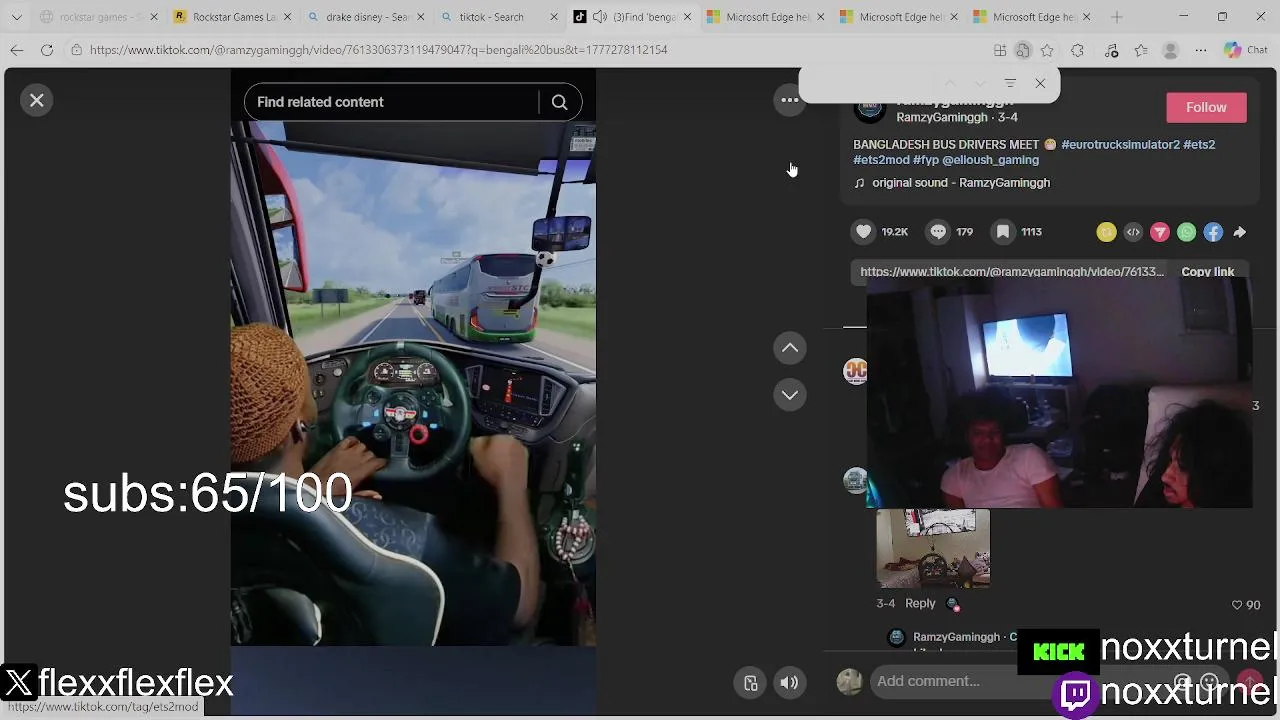Click the search magnifier in Find related content
Screen dimensions: 1280x720
click(559, 102)
